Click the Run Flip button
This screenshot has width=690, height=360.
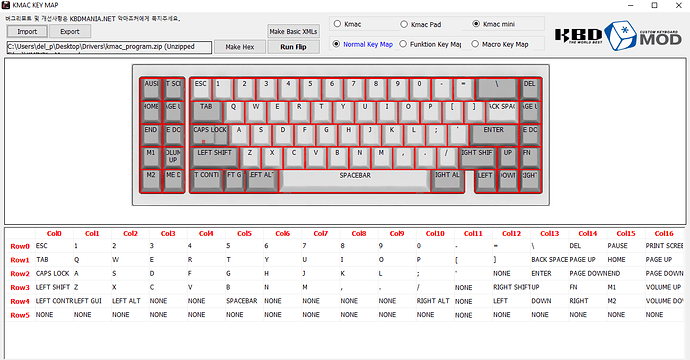point(294,47)
